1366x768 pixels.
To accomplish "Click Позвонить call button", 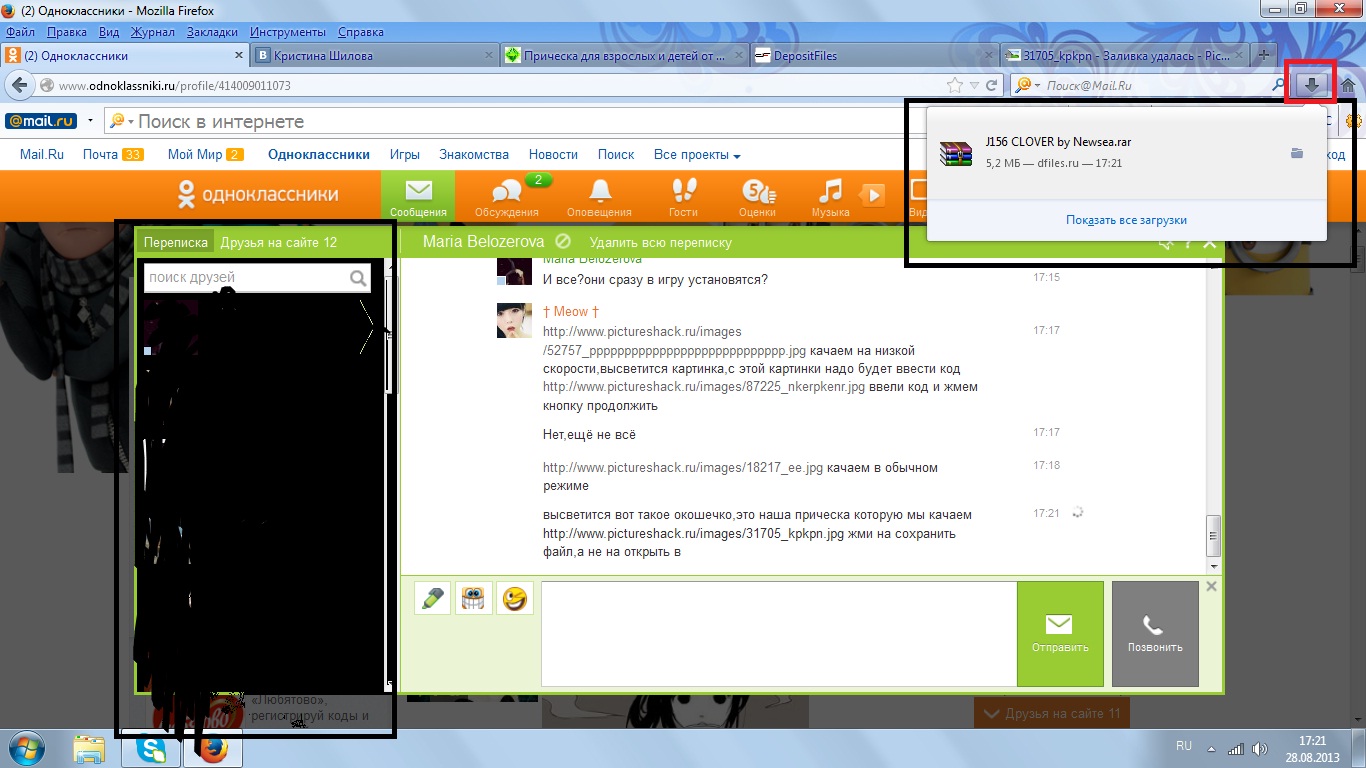I will tap(1155, 634).
